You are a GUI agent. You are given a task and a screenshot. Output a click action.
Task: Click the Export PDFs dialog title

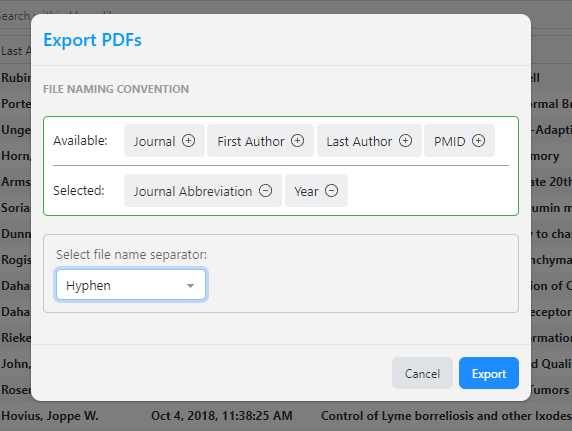[x=92, y=40]
